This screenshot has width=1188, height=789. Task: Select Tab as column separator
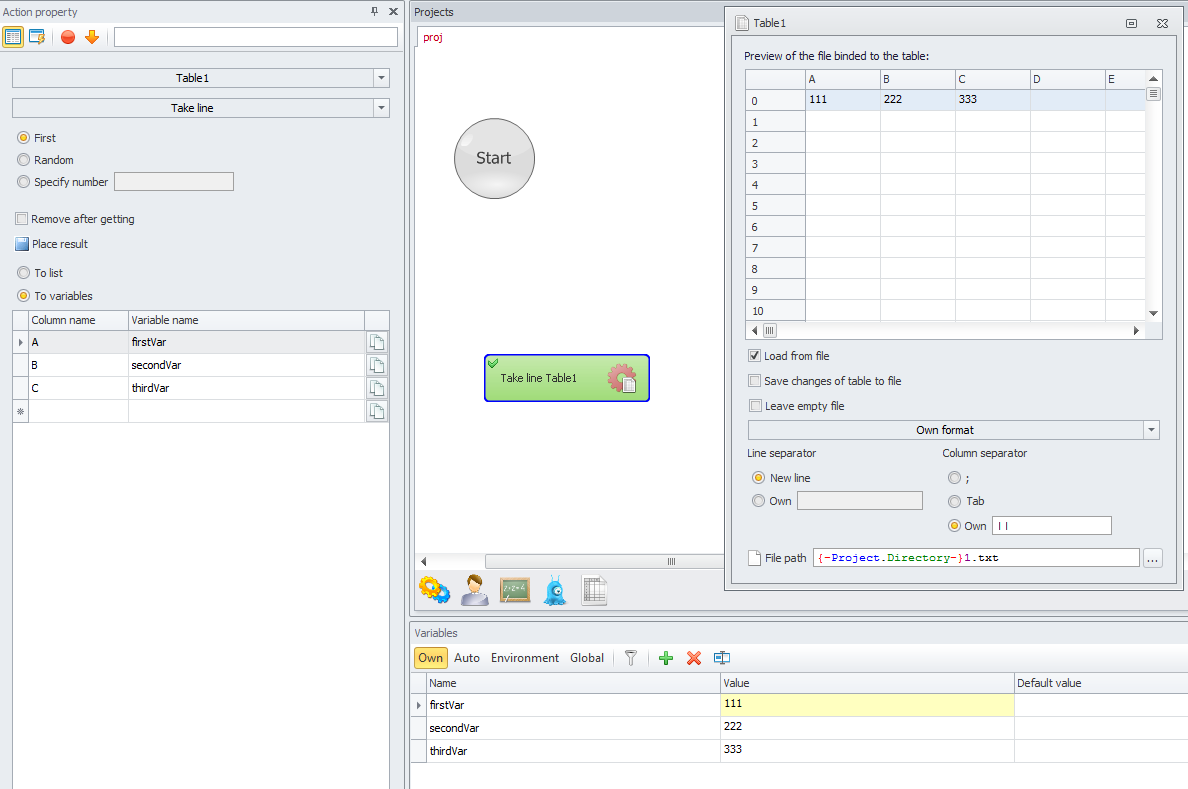pyautogui.click(x=955, y=501)
